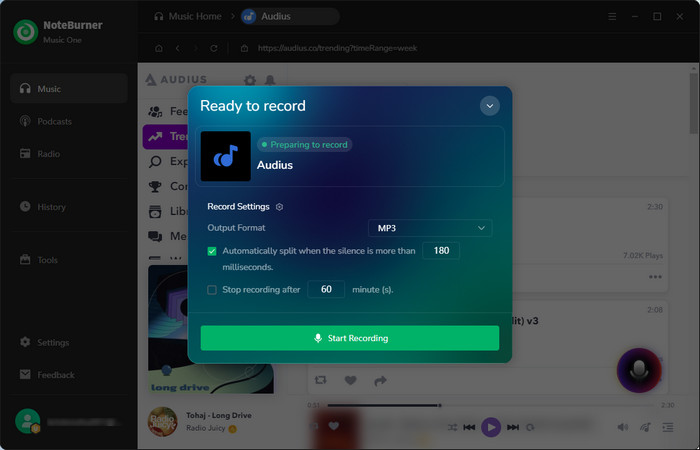Seek on the track progress bar
Screen dimensions: 700x450
point(490,405)
